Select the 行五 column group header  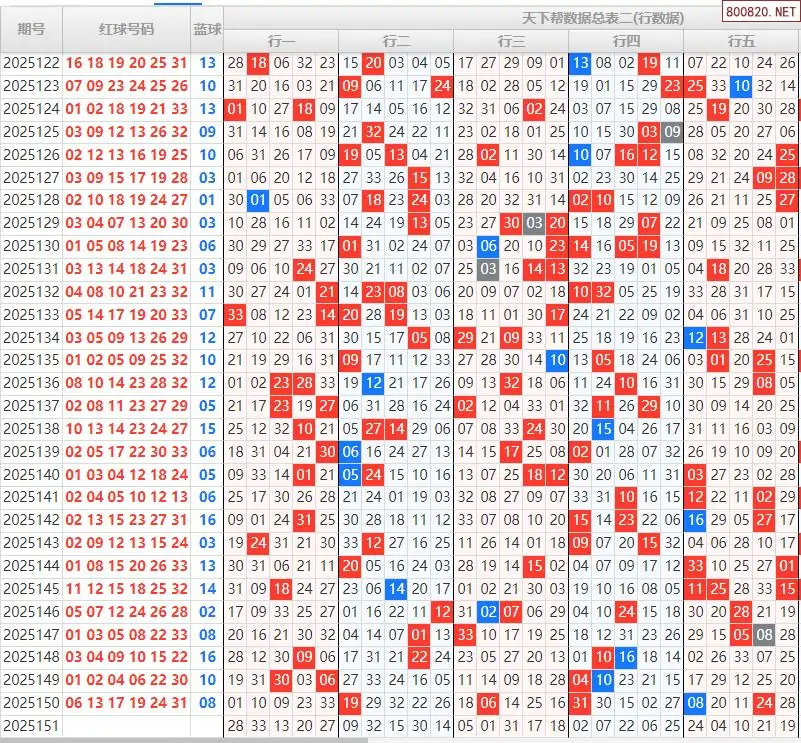coord(741,40)
